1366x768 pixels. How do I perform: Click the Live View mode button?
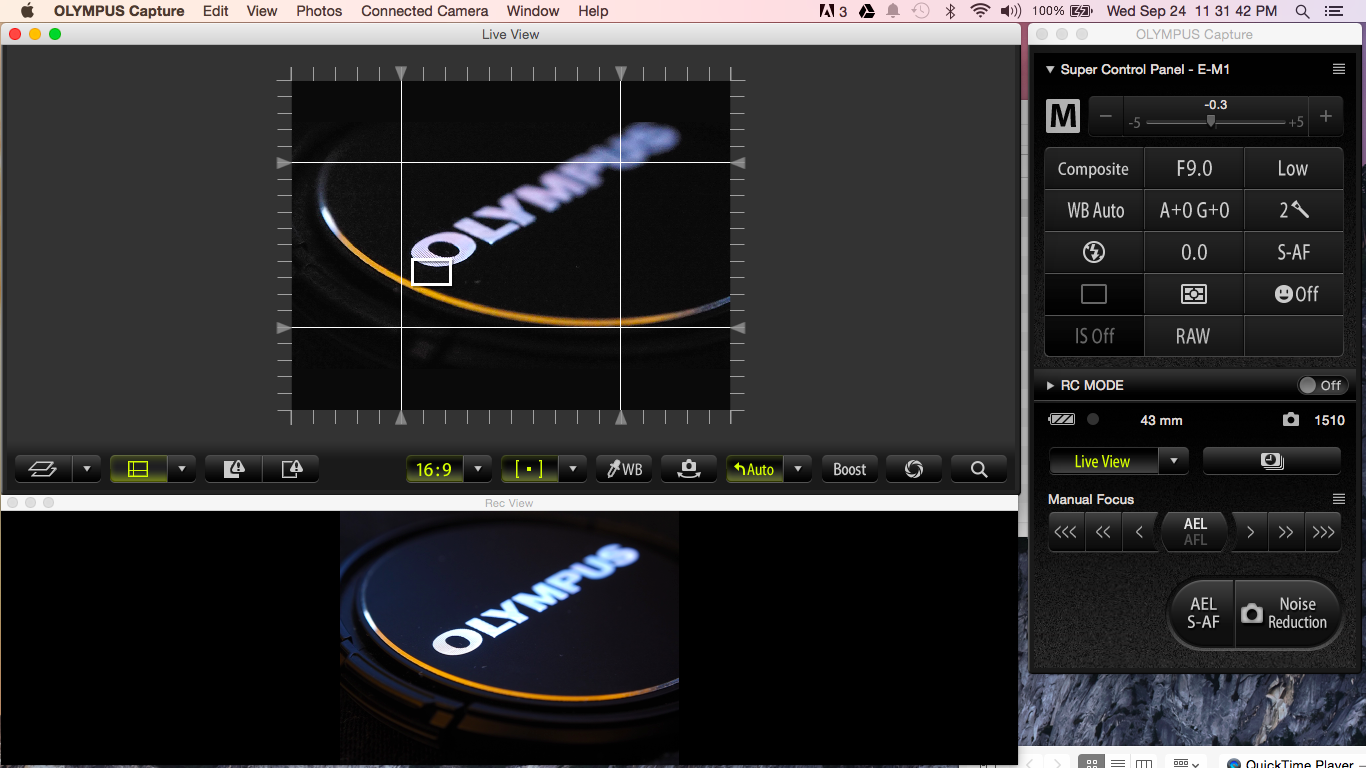pyautogui.click(x=1103, y=461)
